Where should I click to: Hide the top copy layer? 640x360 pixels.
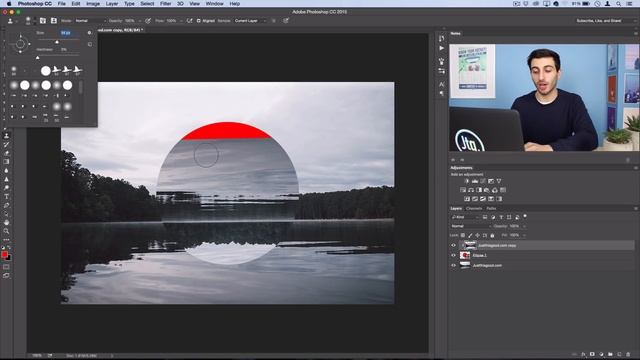tap(453, 245)
